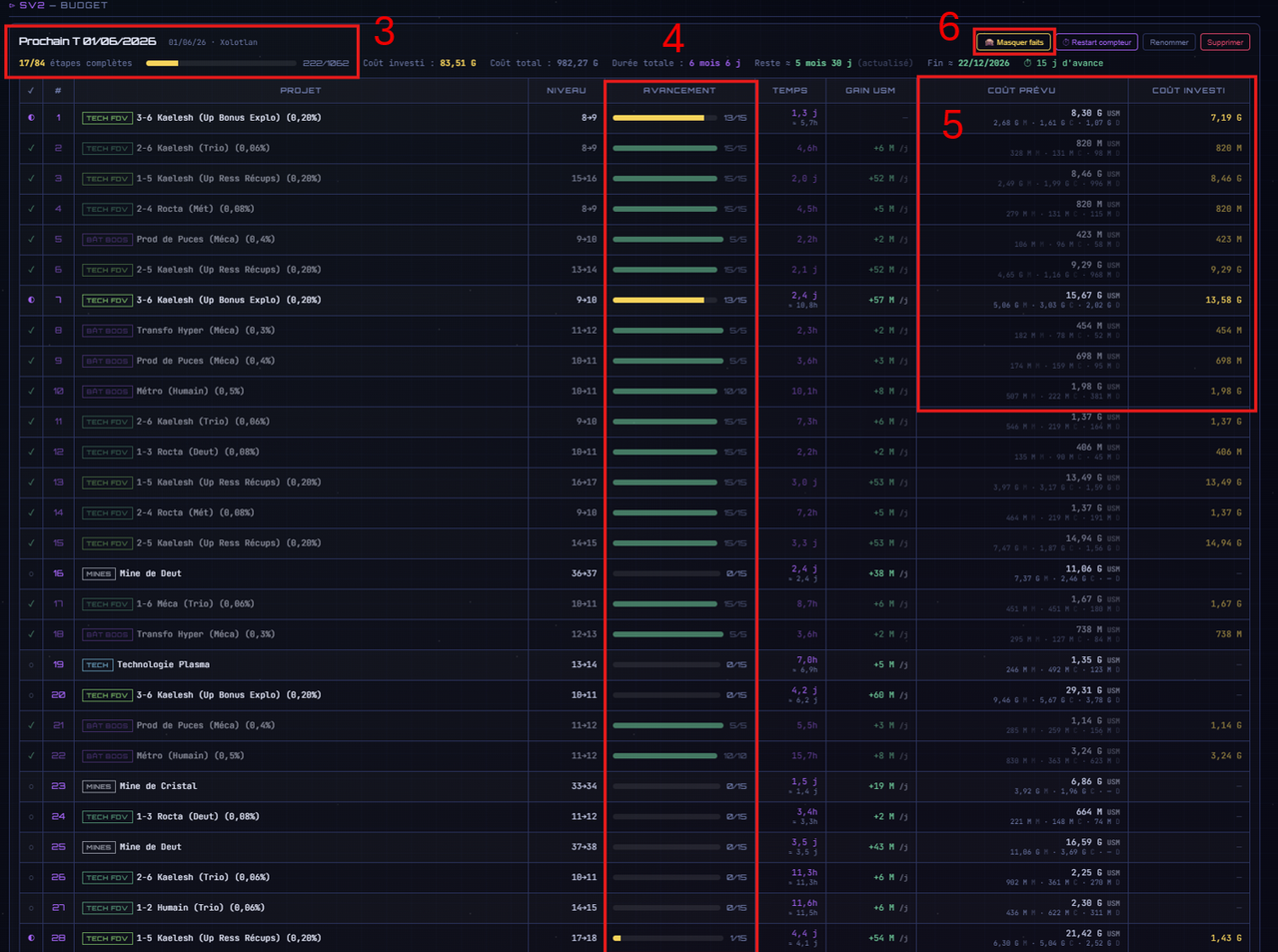Viewport: 1278px width, 952px height.
Task: Toggle the done check mark of row 22
Action: coord(31,756)
